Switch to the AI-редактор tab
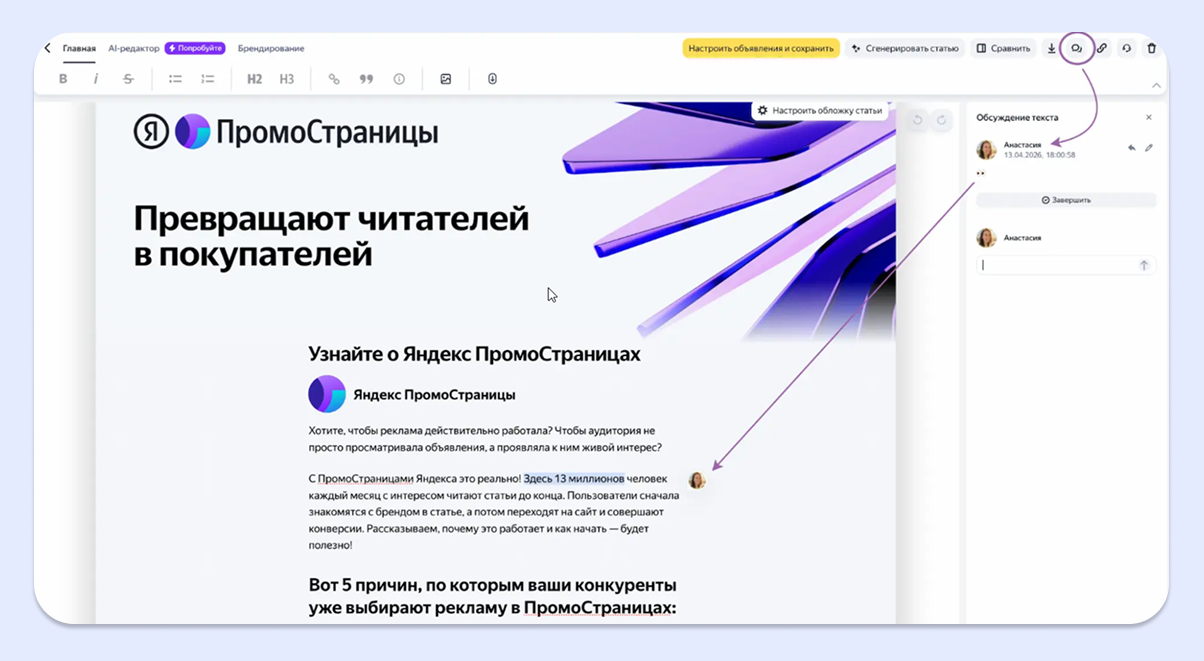 (135, 47)
